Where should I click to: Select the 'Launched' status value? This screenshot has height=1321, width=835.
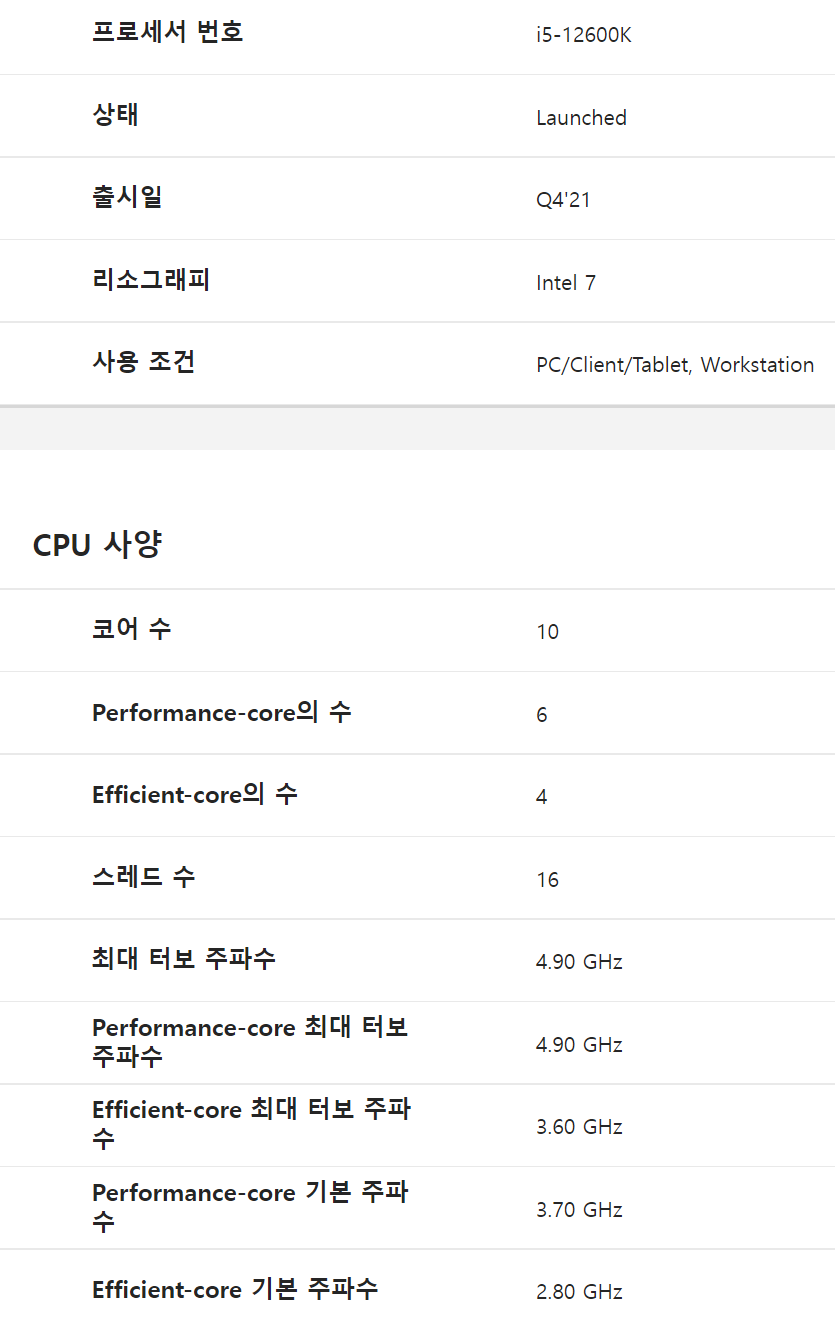click(x=581, y=118)
